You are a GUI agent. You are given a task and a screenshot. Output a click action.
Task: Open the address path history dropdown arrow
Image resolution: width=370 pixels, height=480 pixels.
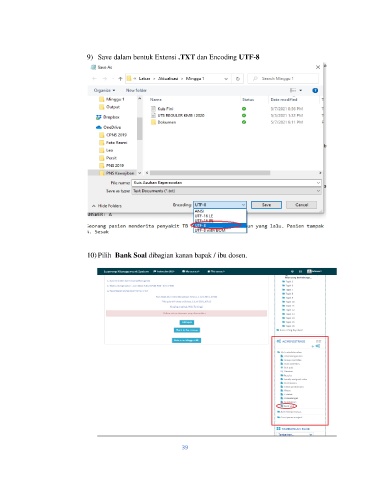tap(226, 79)
